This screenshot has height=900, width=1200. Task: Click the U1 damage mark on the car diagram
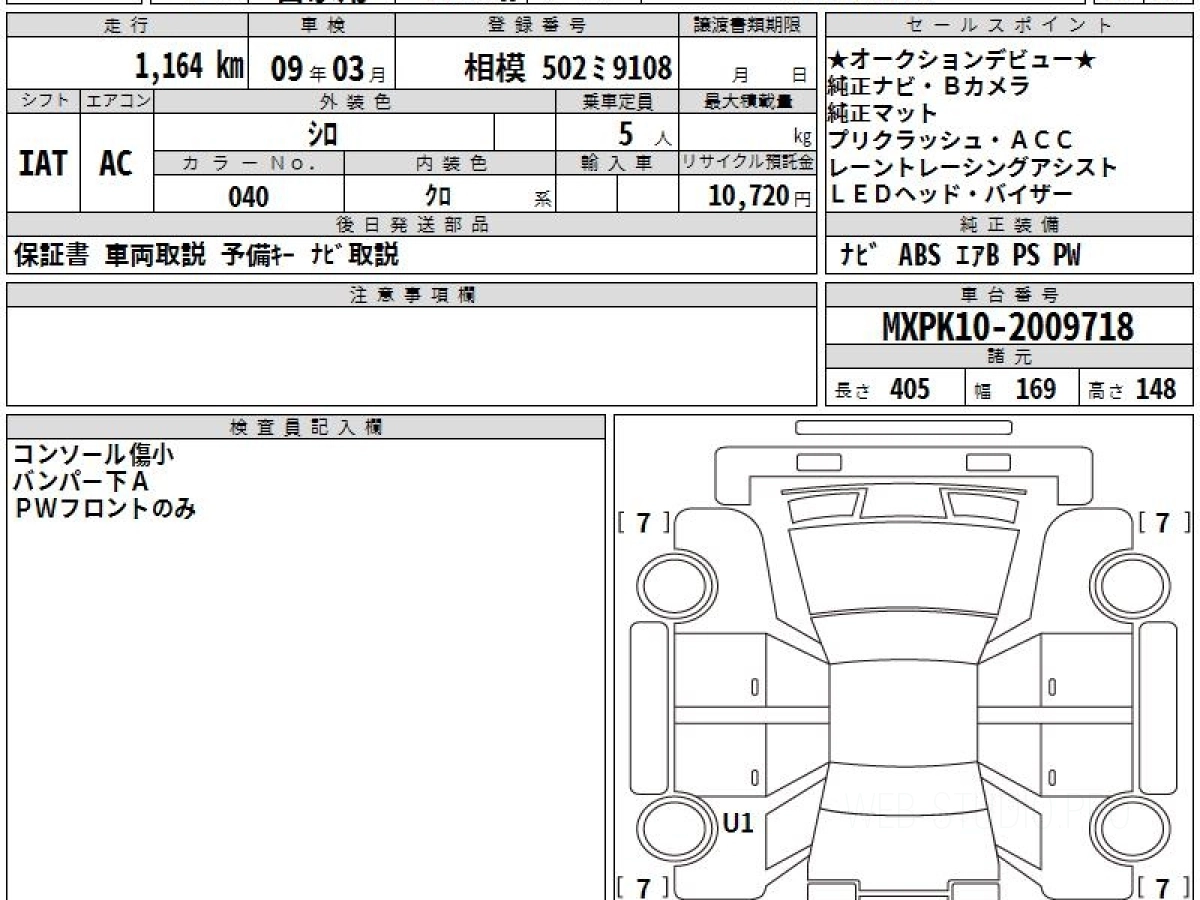(x=737, y=824)
